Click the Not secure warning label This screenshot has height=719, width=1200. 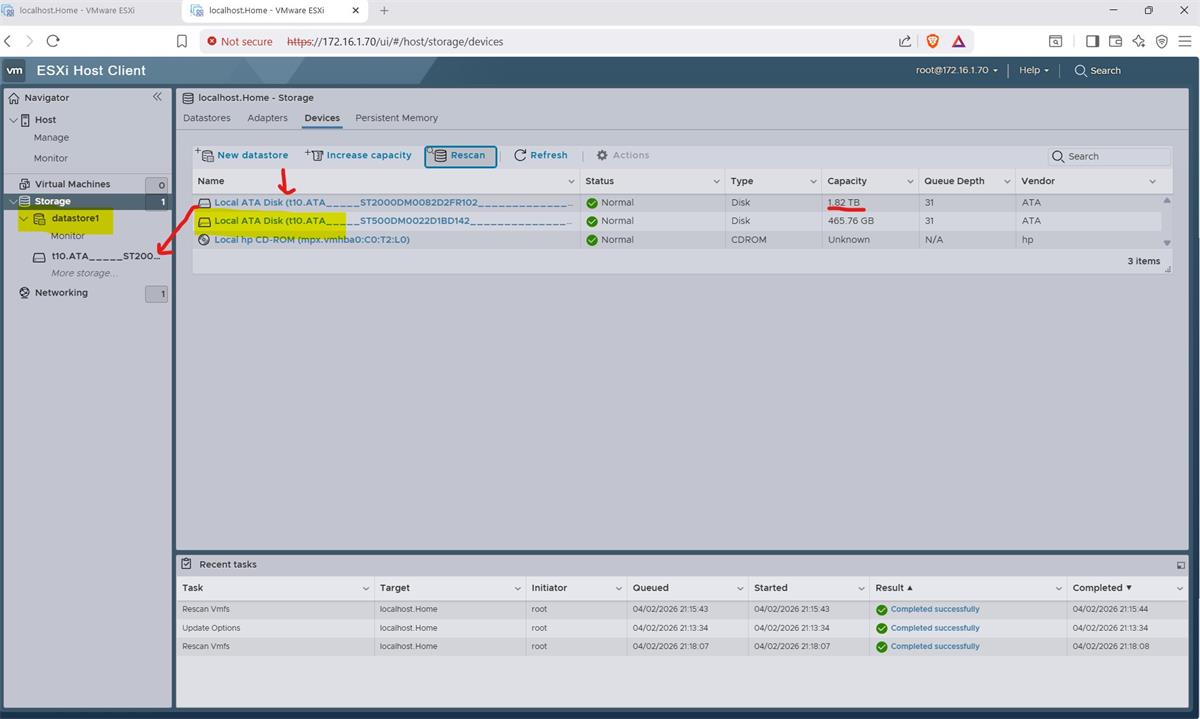pos(239,42)
